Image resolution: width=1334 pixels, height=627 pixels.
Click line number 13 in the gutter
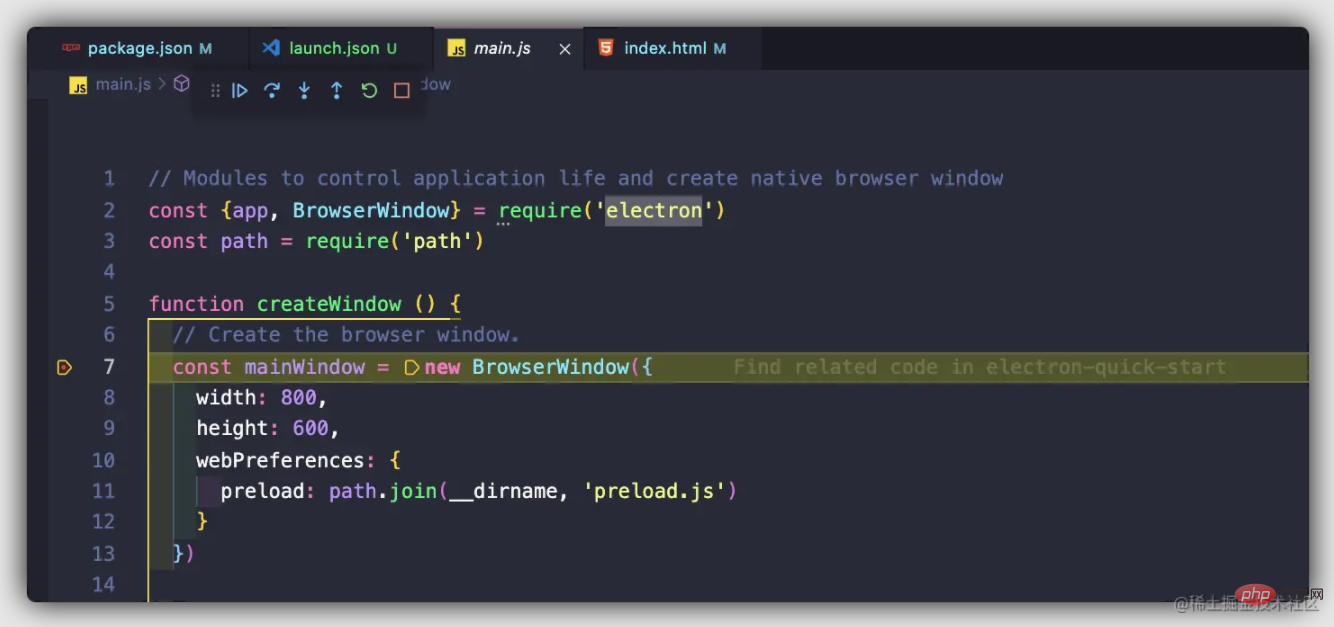pos(104,554)
